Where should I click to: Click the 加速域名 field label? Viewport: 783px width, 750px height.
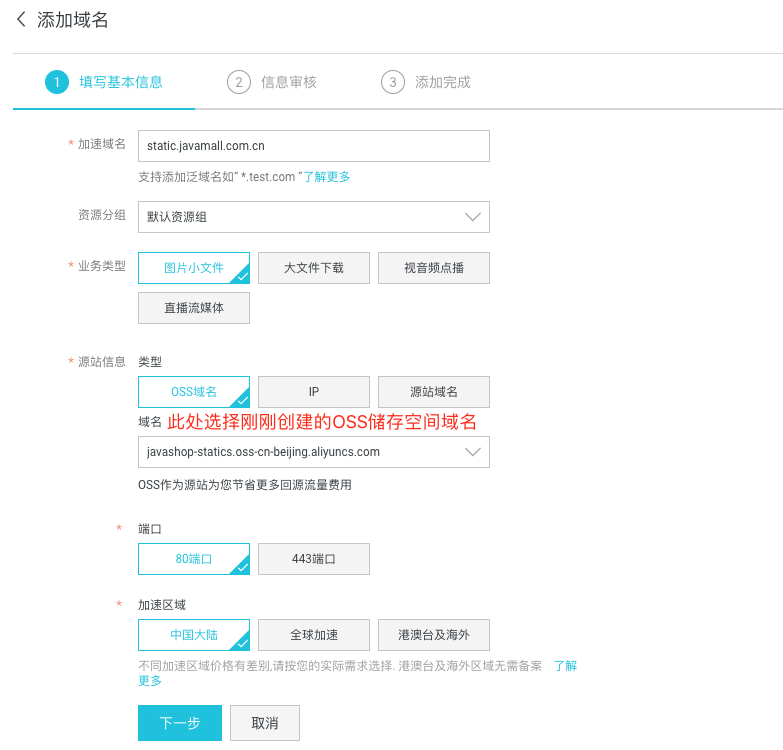pos(102,144)
